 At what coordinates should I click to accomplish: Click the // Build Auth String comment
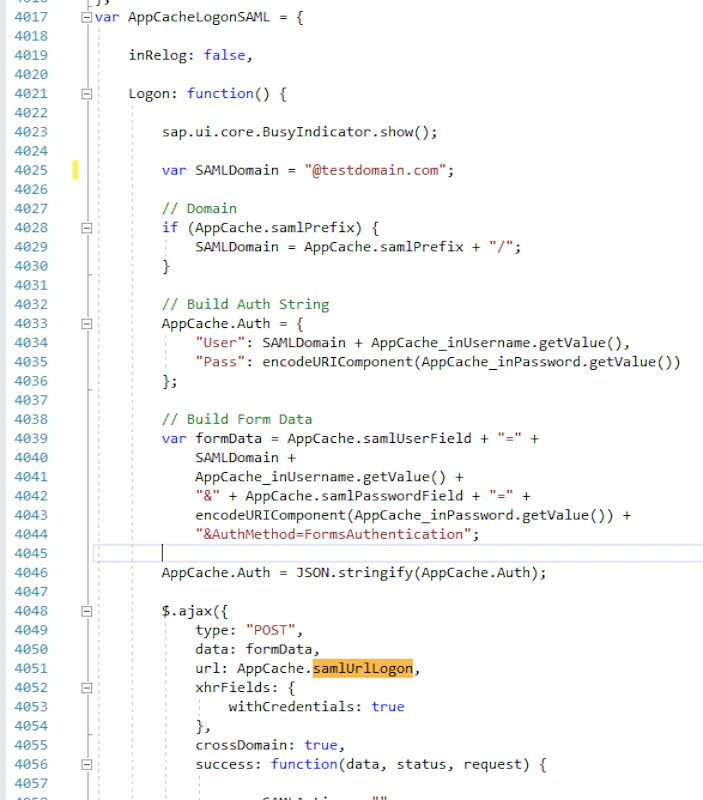tap(245, 305)
